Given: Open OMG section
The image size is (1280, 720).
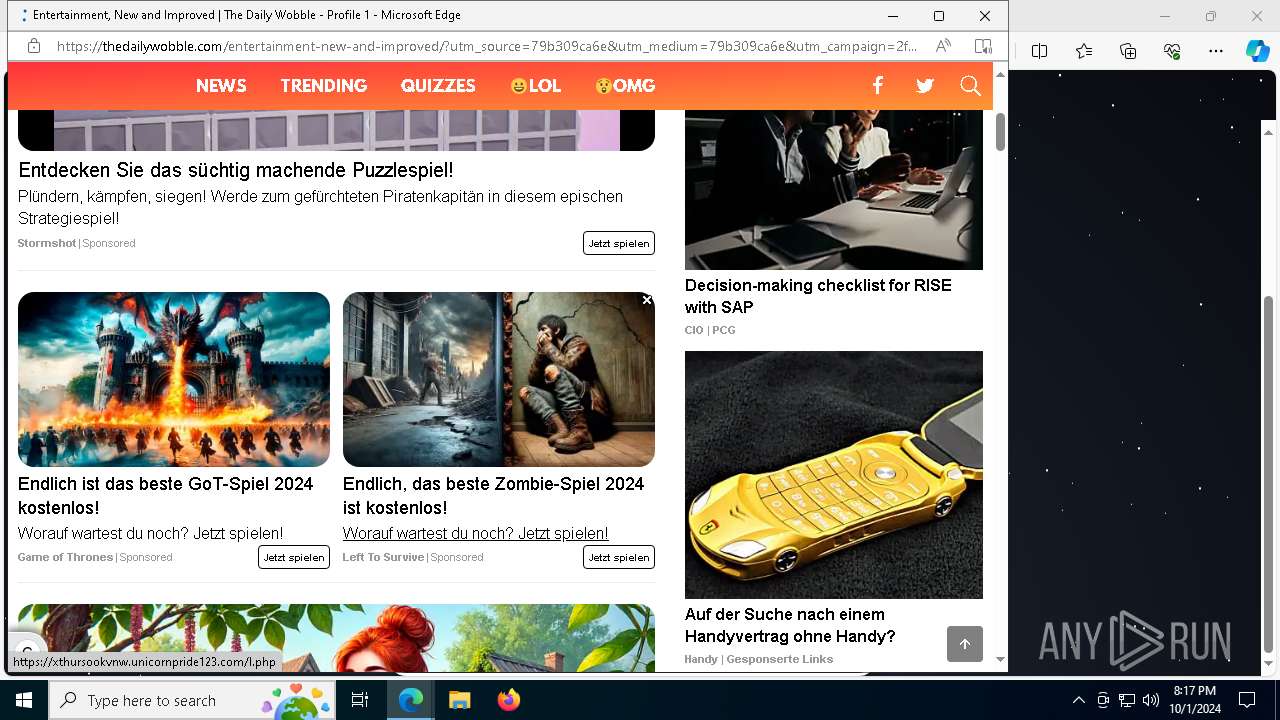Looking at the screenshot, I should (625, 86).
